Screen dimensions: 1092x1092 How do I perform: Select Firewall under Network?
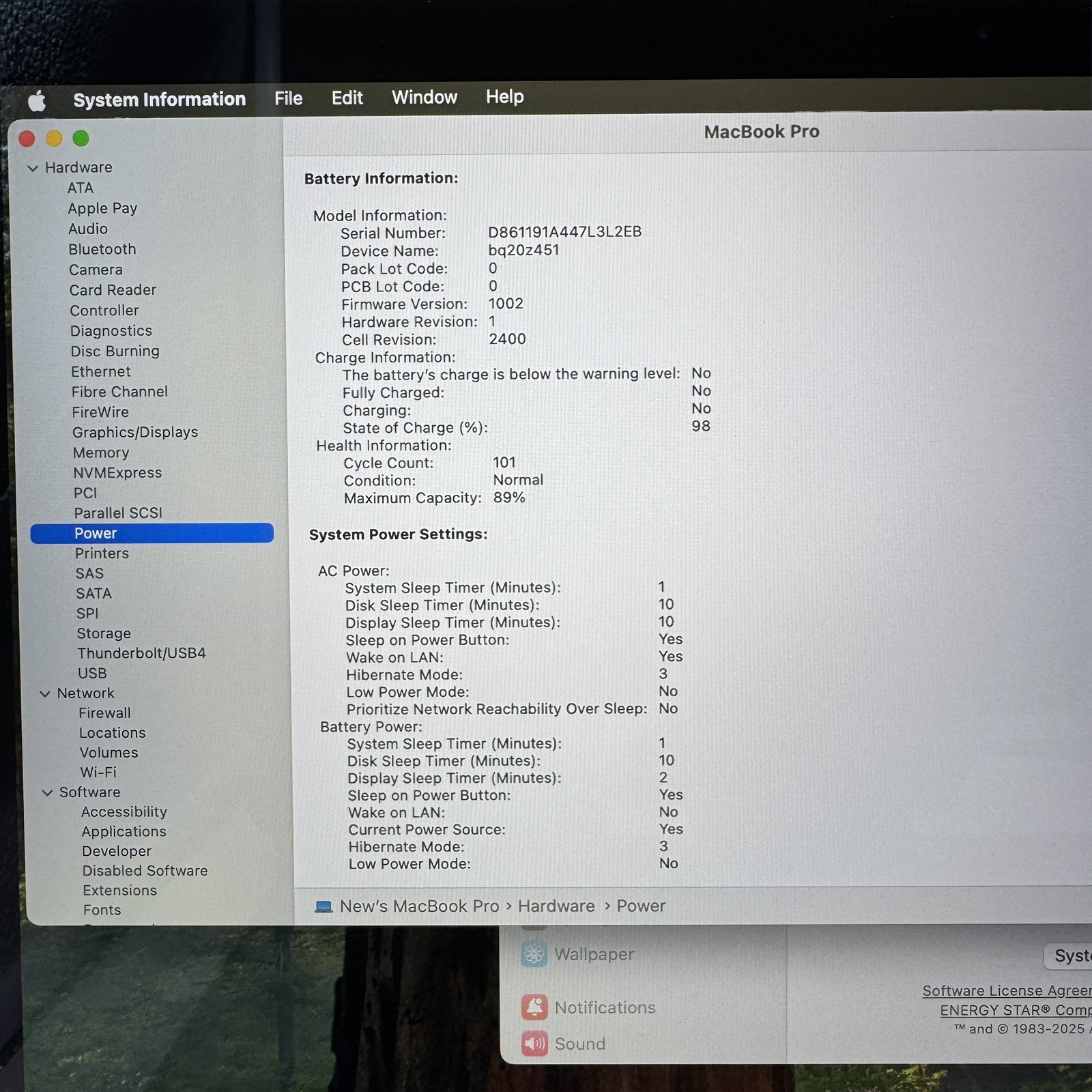point(104,713)
